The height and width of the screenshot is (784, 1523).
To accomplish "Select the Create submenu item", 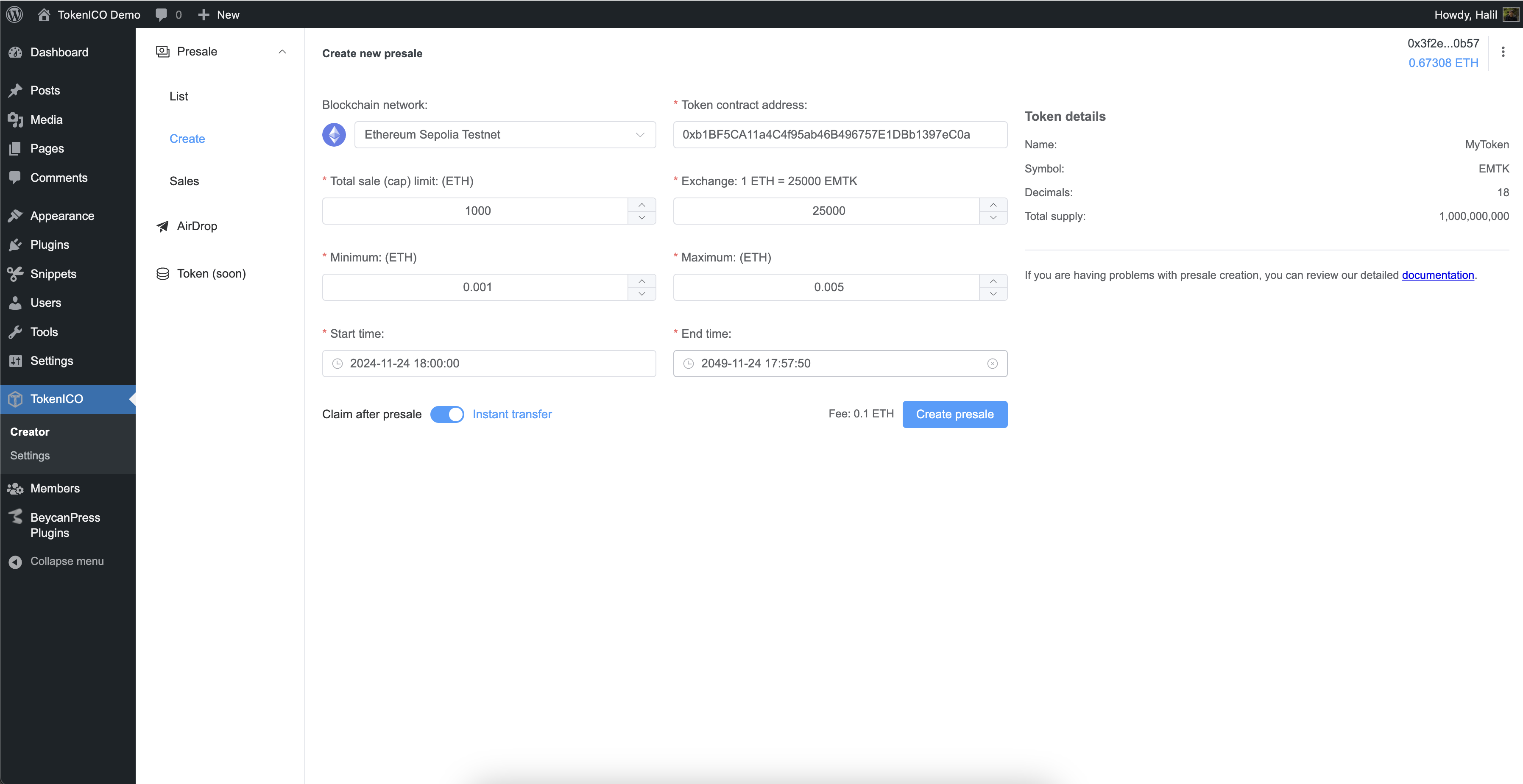I will (x=187, y=139).
